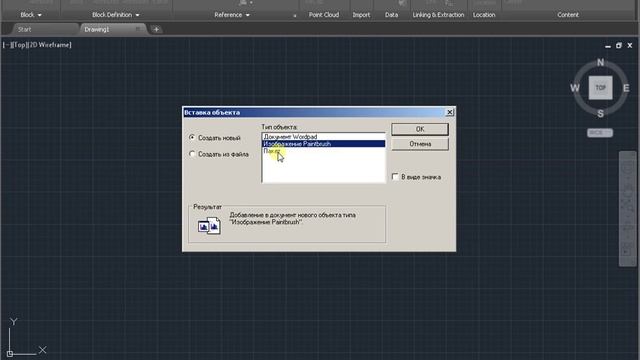Open the 'Top' view controls menu
This screenshot has width=640, height=360.
click(x=19, y=45)
